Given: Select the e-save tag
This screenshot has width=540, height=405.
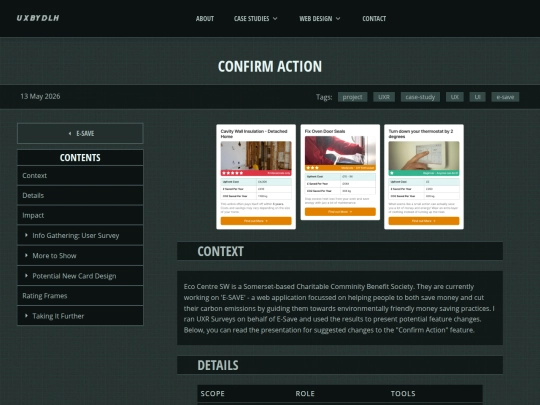Looking at the screenshot, I should [505, 97].
